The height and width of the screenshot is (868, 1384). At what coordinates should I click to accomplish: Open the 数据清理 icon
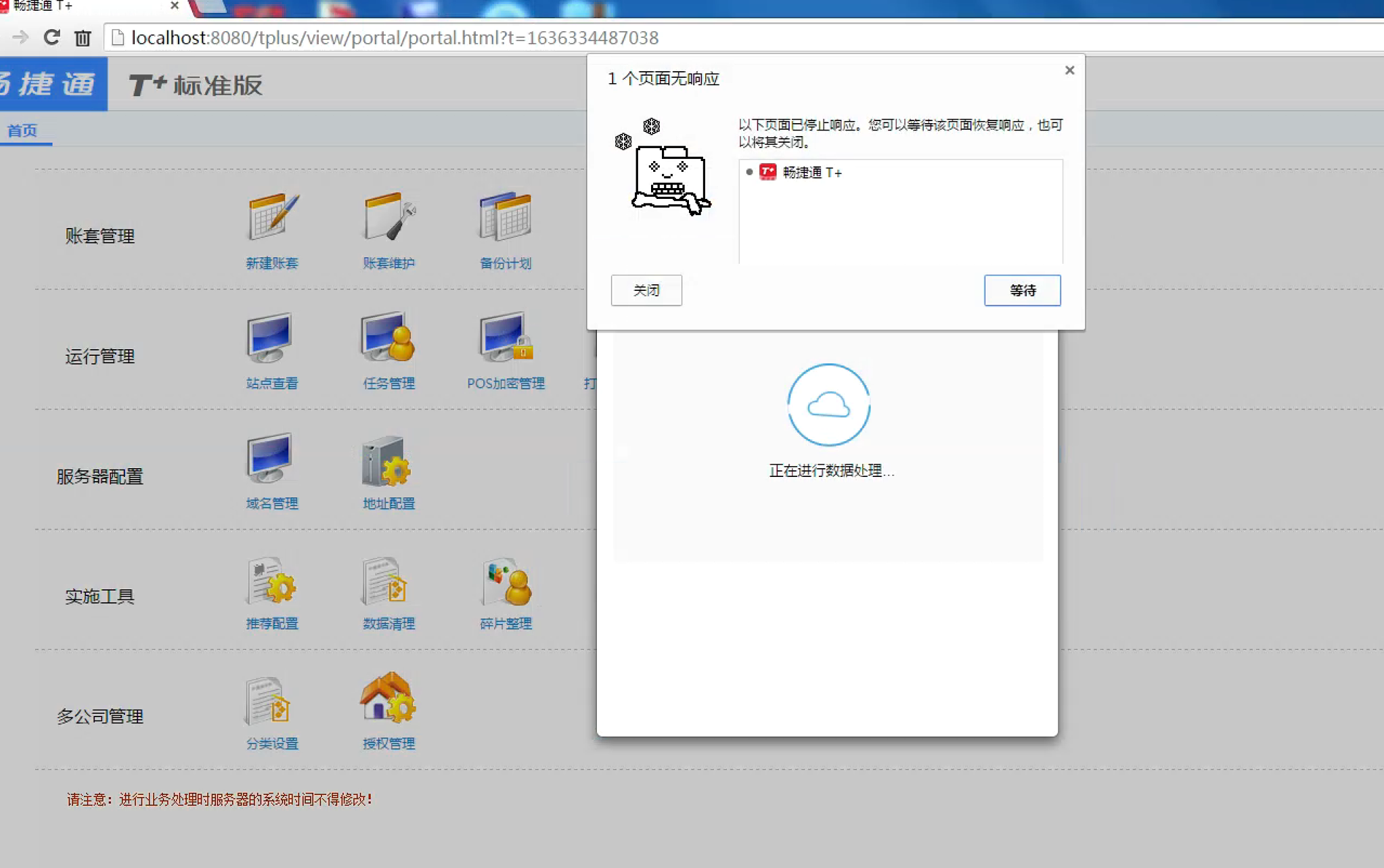(385, 580)
